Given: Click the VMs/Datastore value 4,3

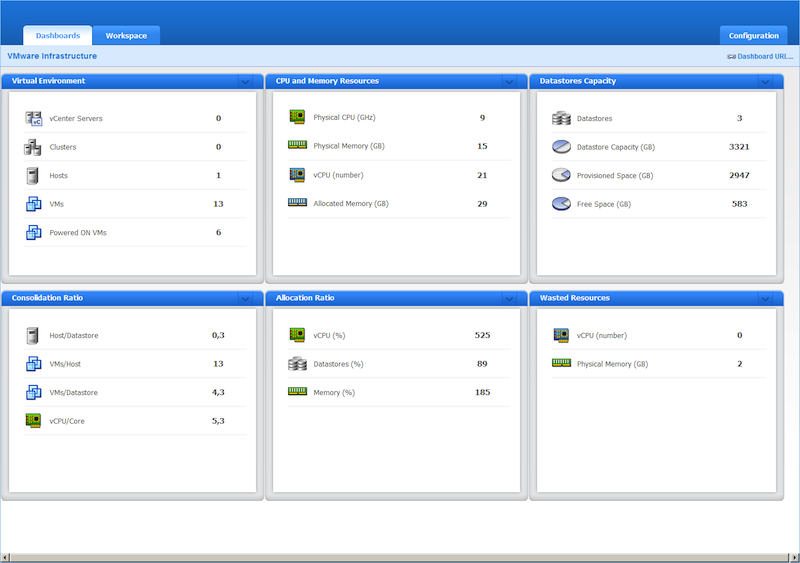Looking at the screenshot, I should (218, 392).
